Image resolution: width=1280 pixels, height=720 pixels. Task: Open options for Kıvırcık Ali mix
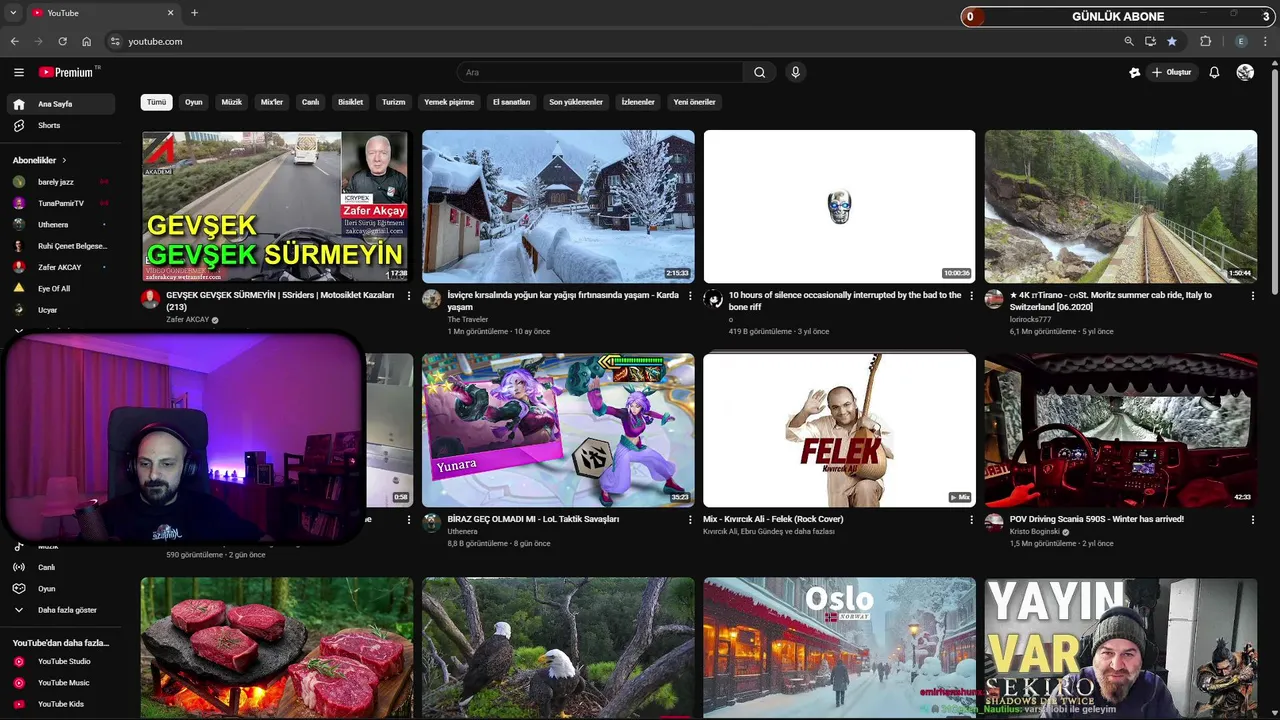[971, 520]
